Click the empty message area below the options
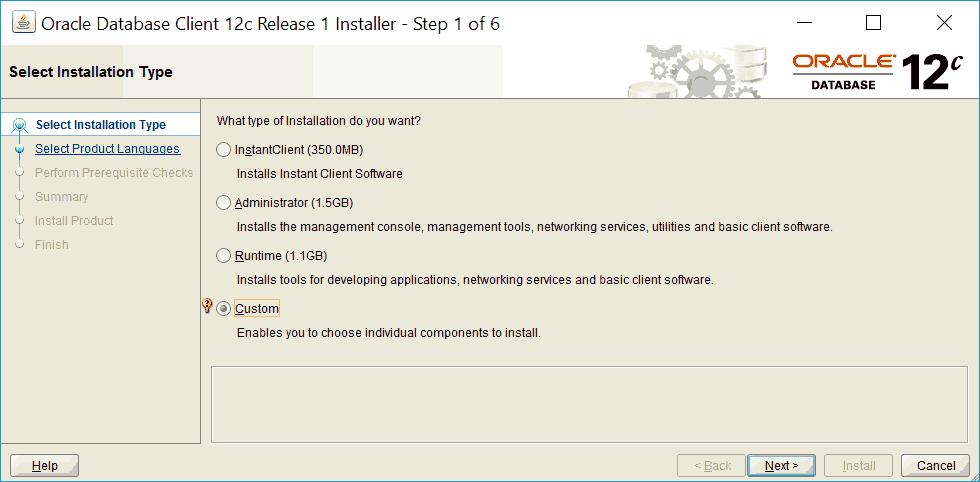The image size is (980, 482). pos(589,404)
